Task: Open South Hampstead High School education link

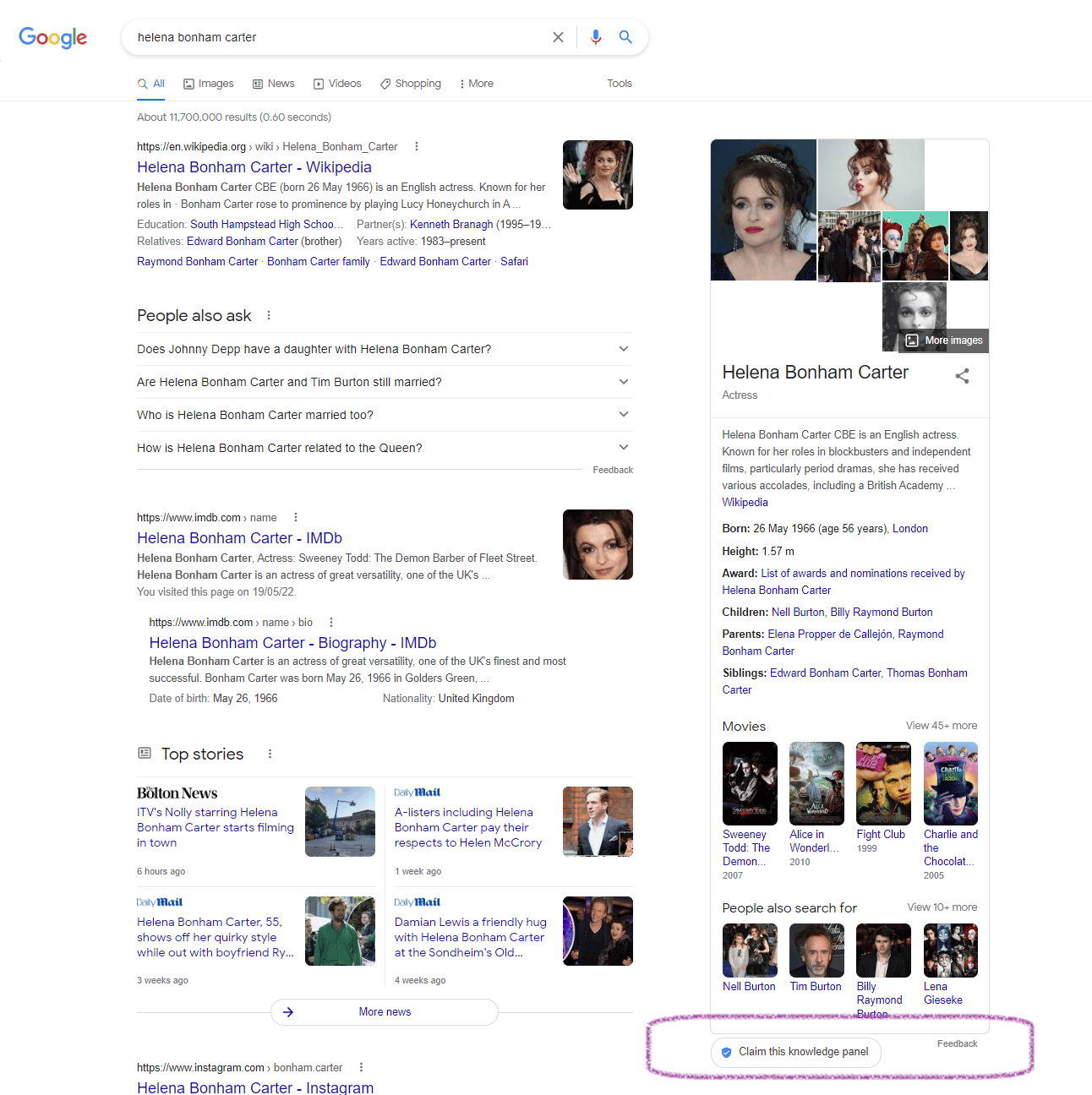Action: pos(266,225)
